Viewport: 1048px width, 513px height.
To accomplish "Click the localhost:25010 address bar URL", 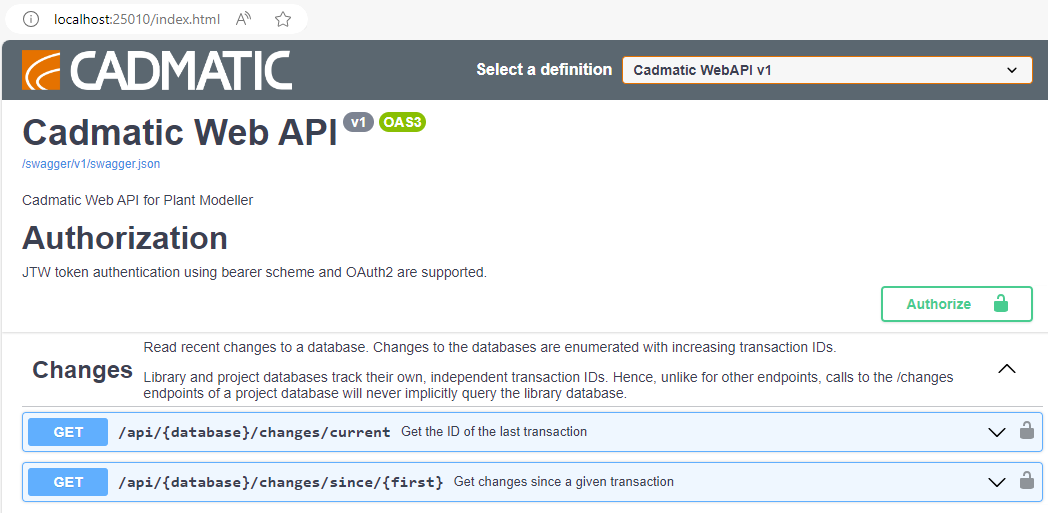I will click(137, 19).
